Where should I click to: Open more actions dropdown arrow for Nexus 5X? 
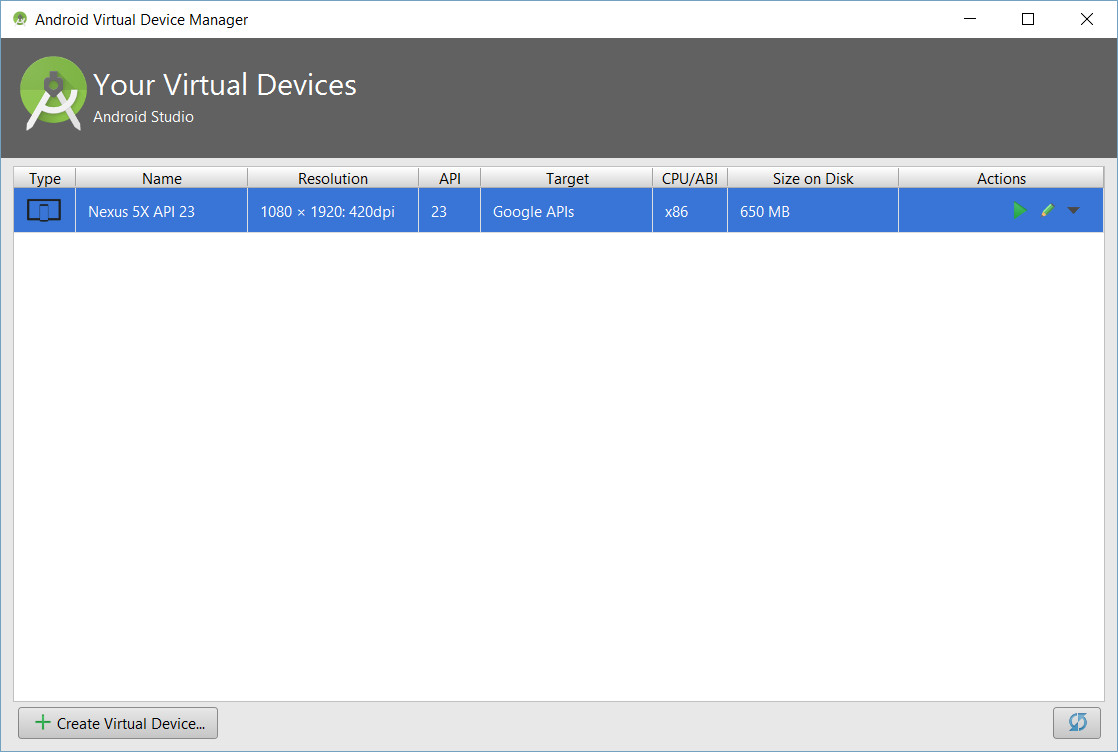tap(1073, 210)
